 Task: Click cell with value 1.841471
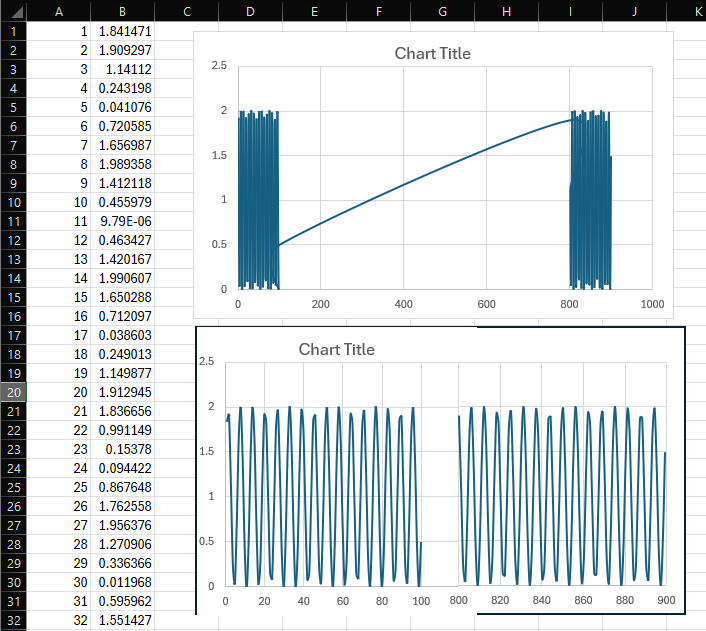[x=122, y=31]
